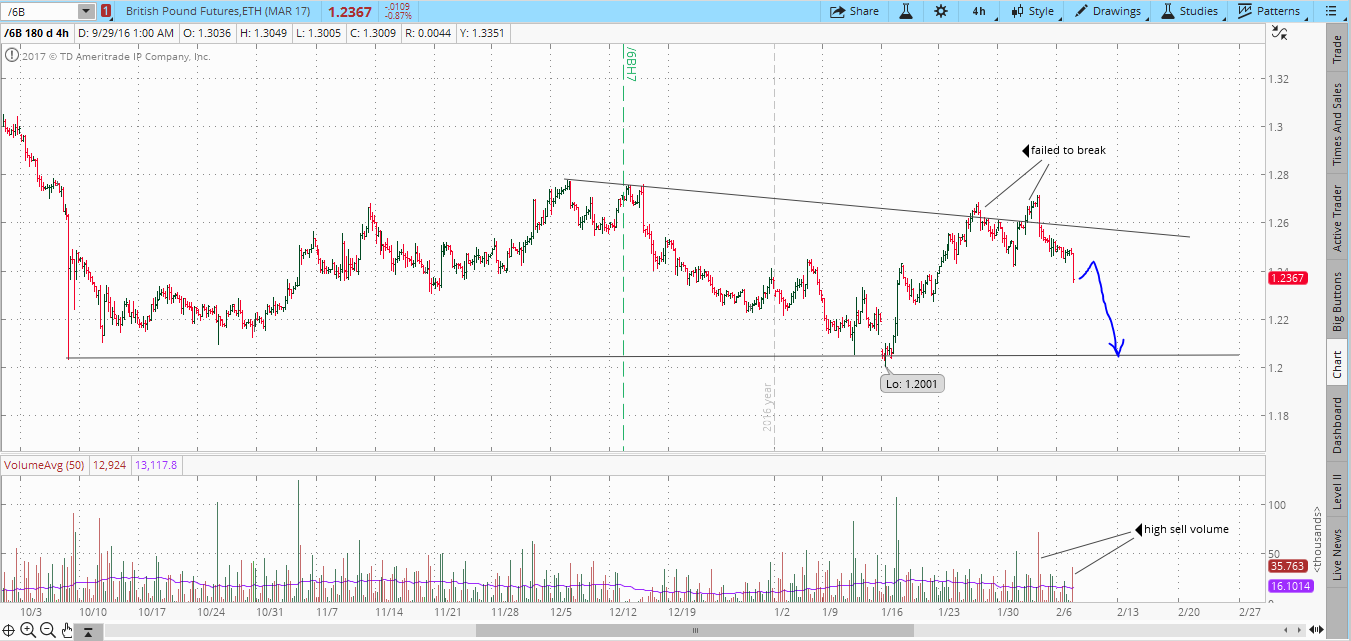Click the red alert badge beside symbol
Viewport: 1351px width, 641px height.
tap(106, 11)
